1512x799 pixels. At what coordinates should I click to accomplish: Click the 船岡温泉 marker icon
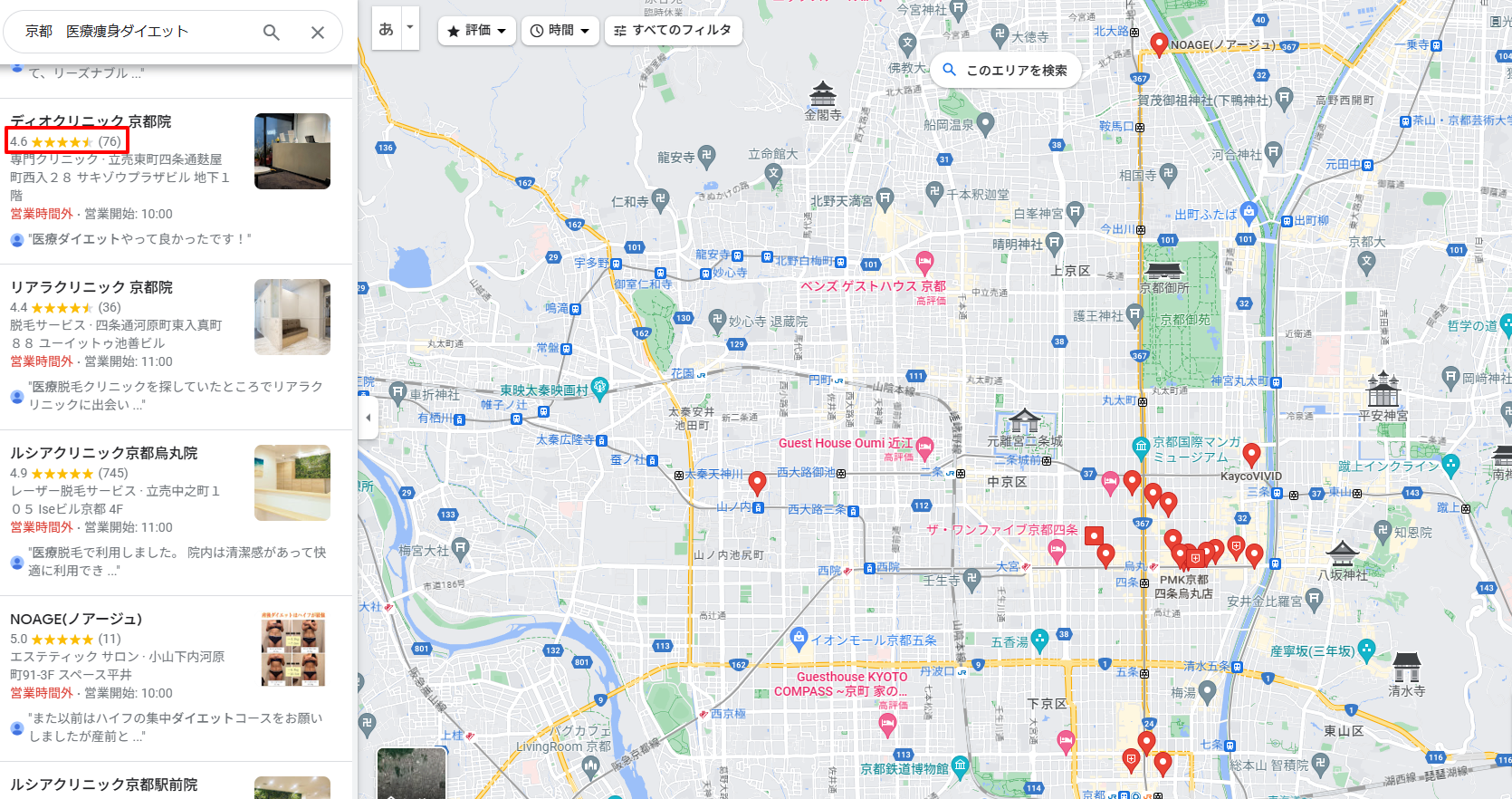point(986,123)
